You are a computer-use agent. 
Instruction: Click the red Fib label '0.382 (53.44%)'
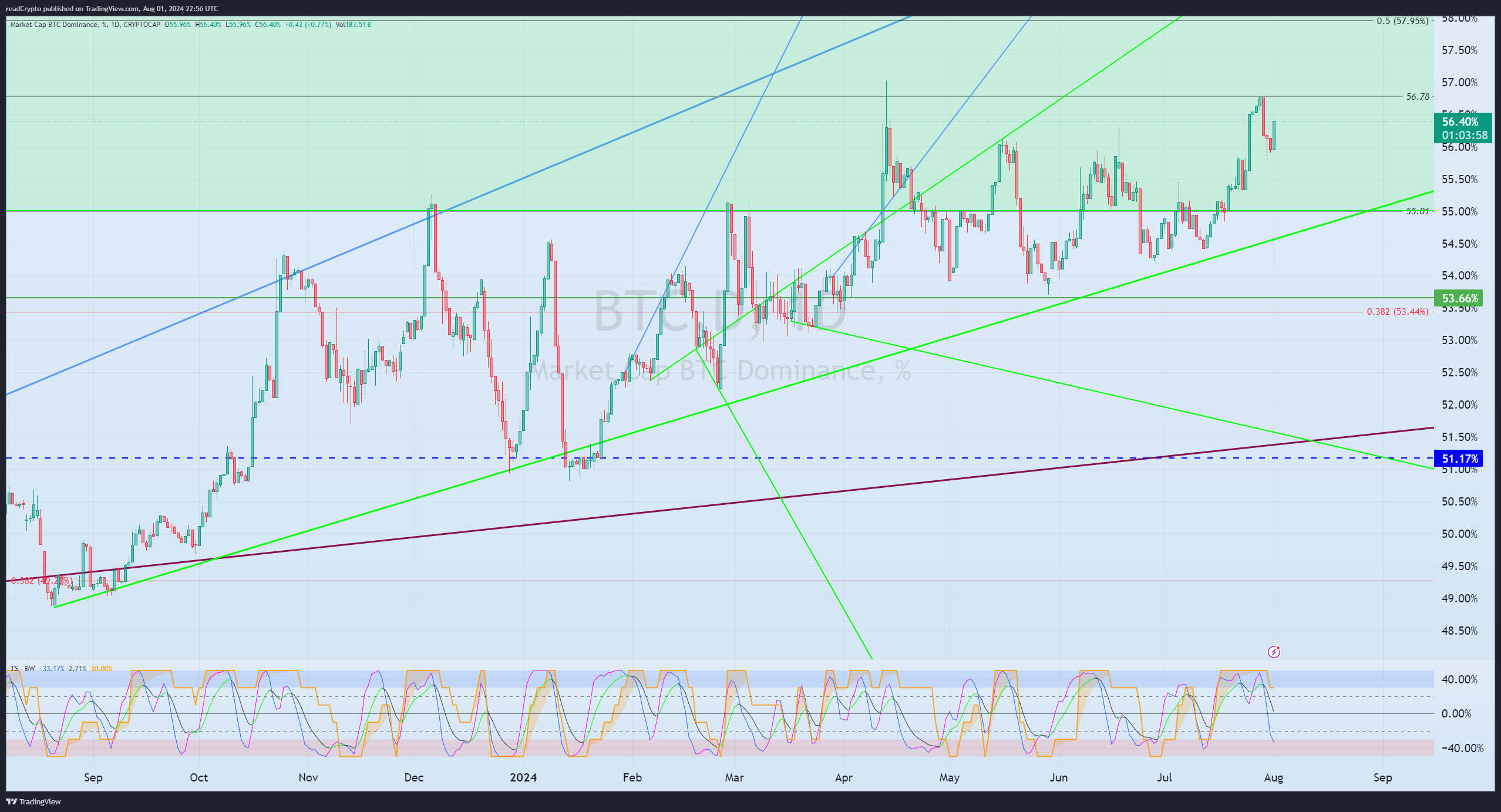pos(1397,311)
